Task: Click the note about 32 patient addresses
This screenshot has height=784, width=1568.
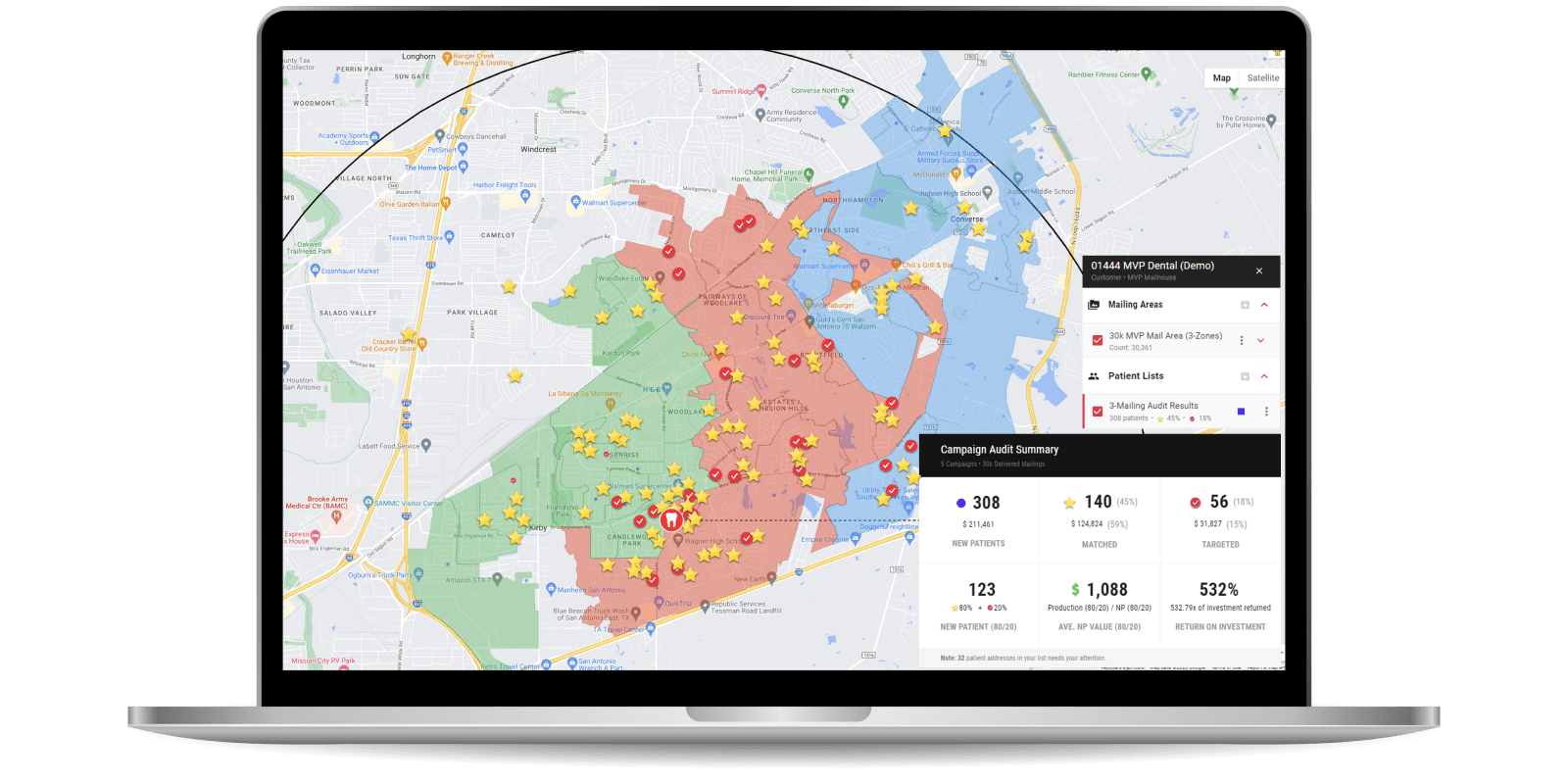Action: (1022, 658)
